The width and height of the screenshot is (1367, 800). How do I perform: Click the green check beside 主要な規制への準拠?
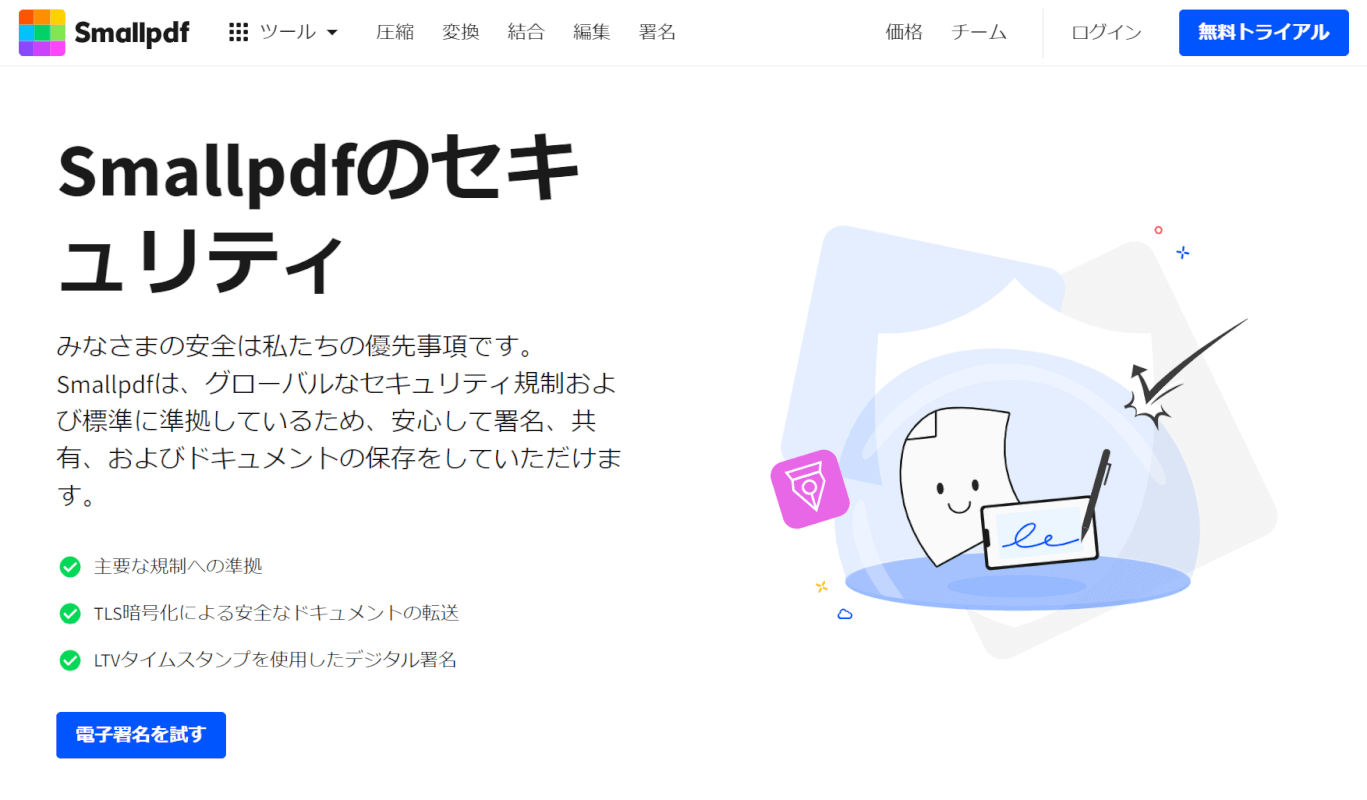(70, 567)
